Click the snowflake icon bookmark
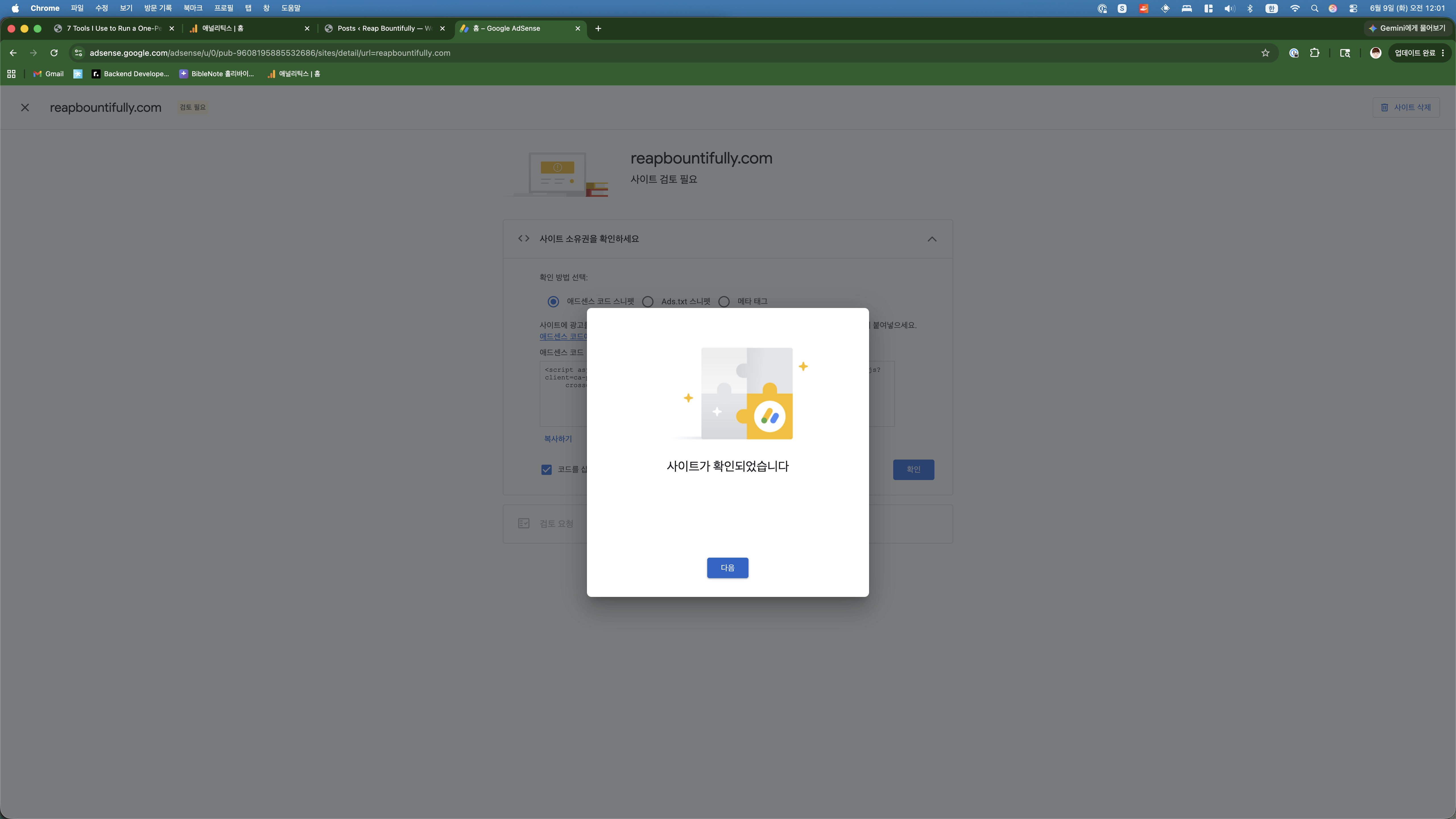 (78, 73)
